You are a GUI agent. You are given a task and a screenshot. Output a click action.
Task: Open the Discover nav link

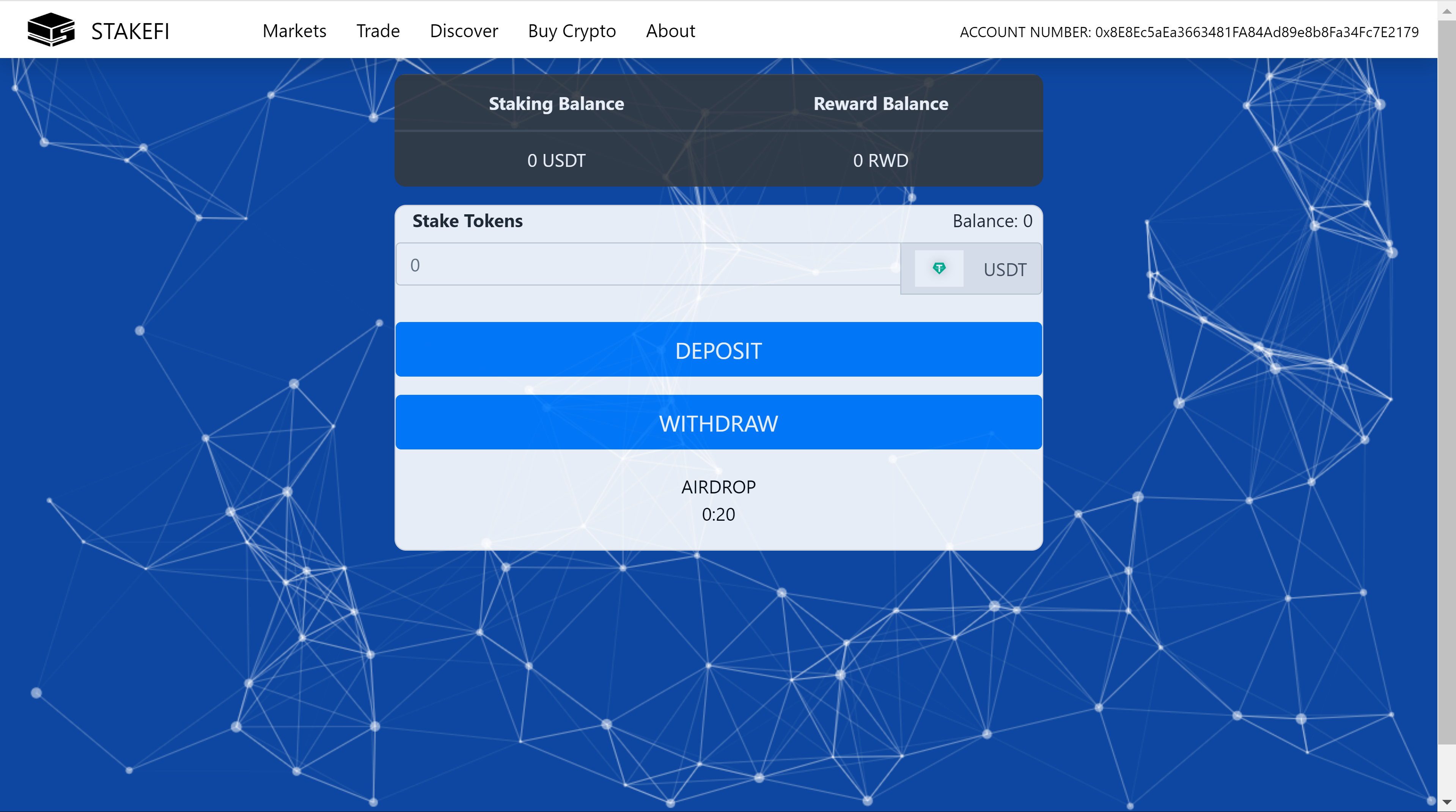click(464, 31)
